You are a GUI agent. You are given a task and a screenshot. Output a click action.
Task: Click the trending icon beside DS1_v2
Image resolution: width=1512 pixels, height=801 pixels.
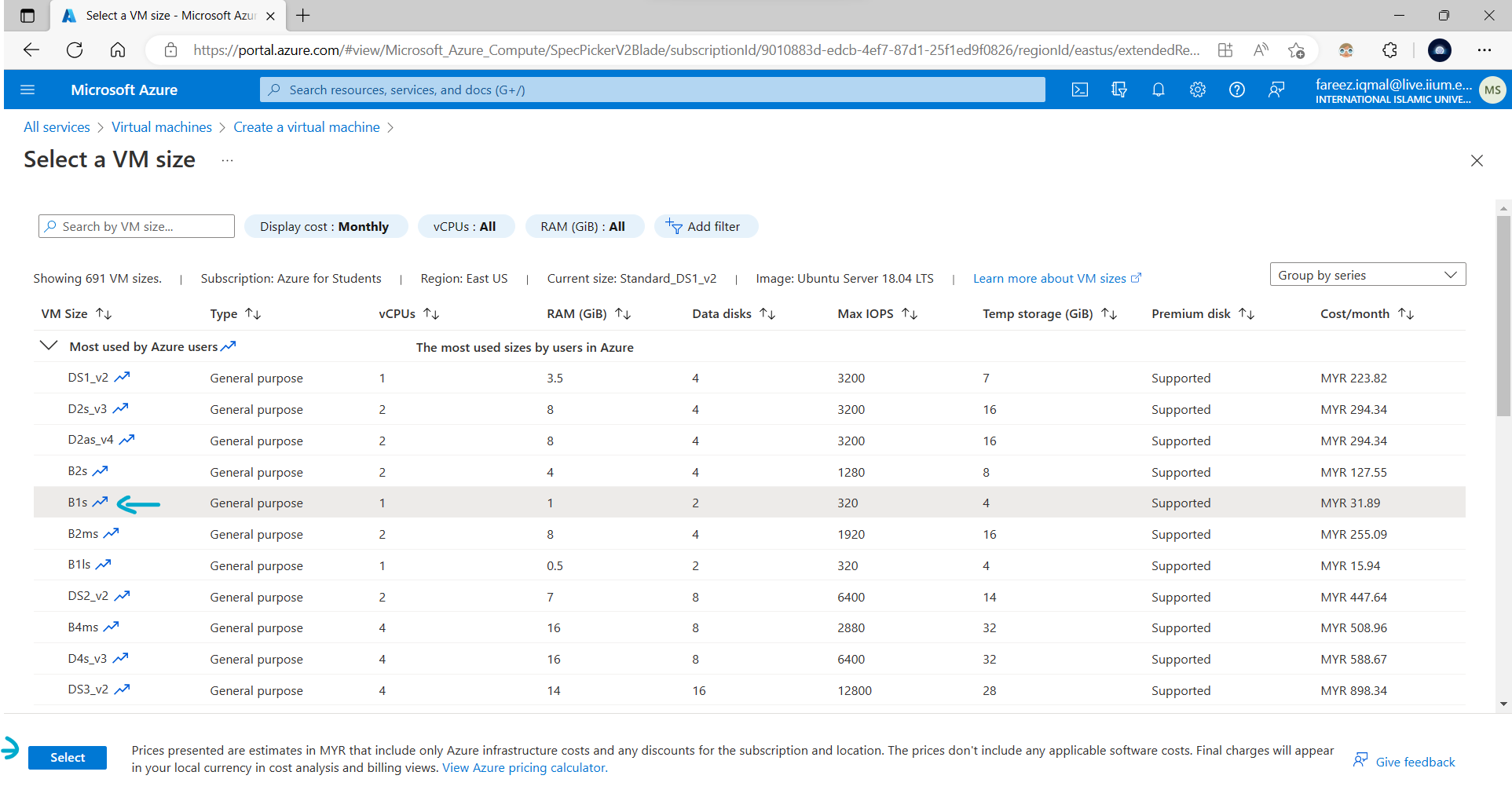coord(122,377)
